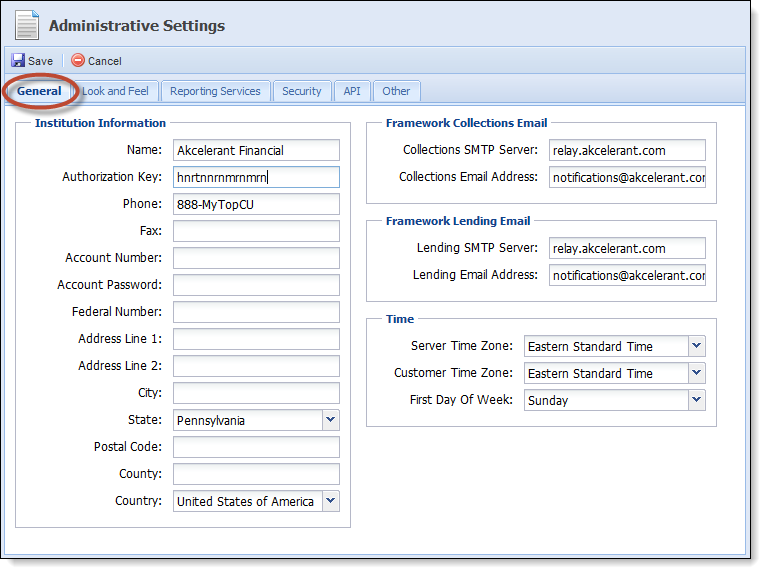Open the Customer Time Zone dropdown arrow
The width and height of the screenshot is (766, 574).
697,373
